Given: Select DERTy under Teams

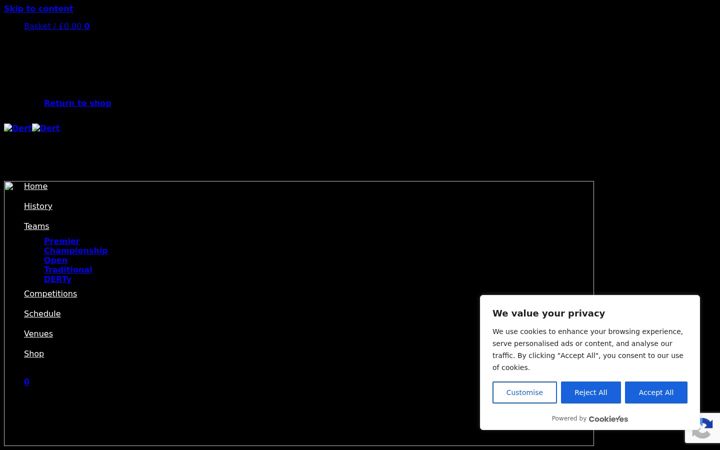Looking at the screenshot, I should click(57, 279).
